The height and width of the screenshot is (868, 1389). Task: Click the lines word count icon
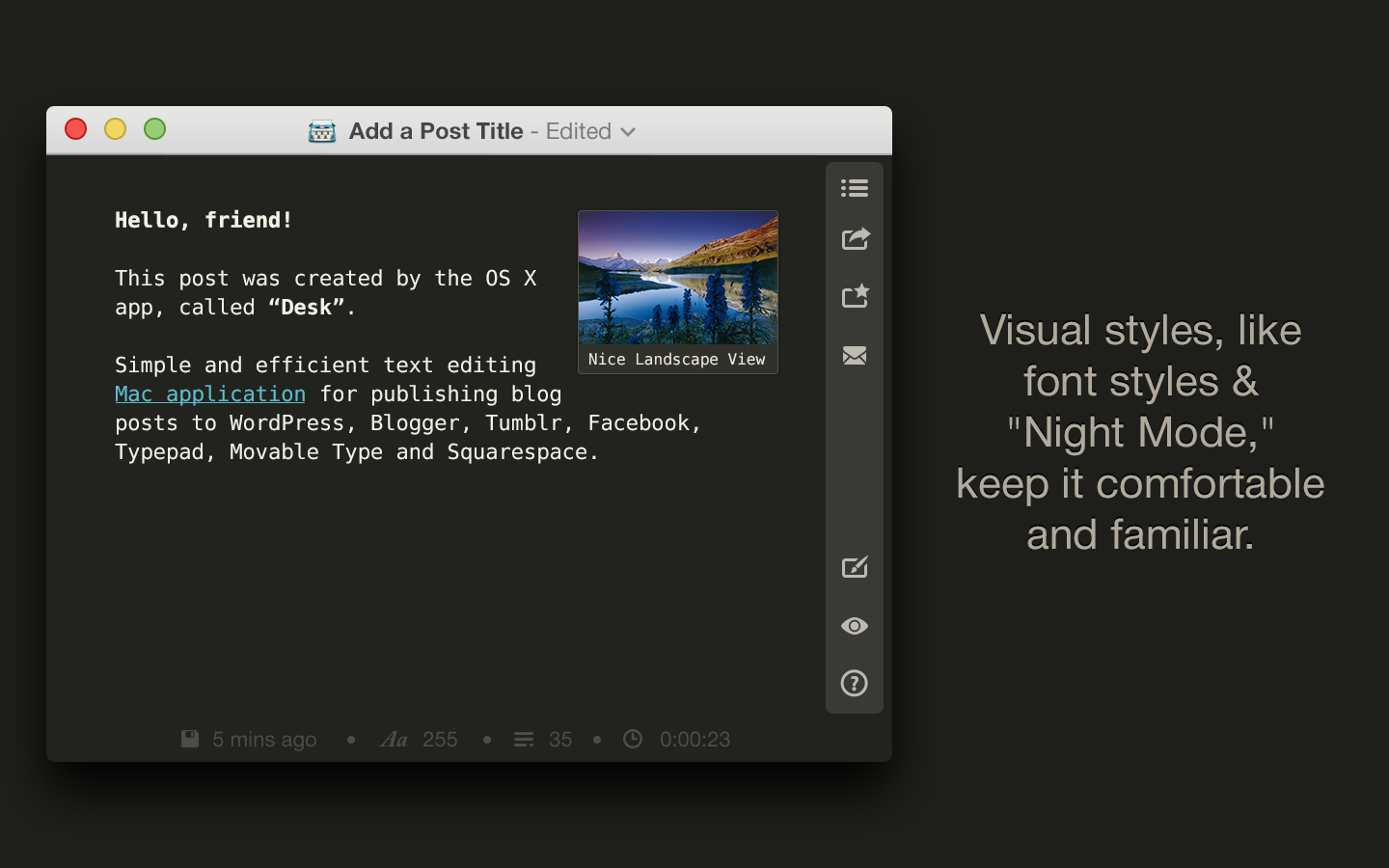(524, 740)
